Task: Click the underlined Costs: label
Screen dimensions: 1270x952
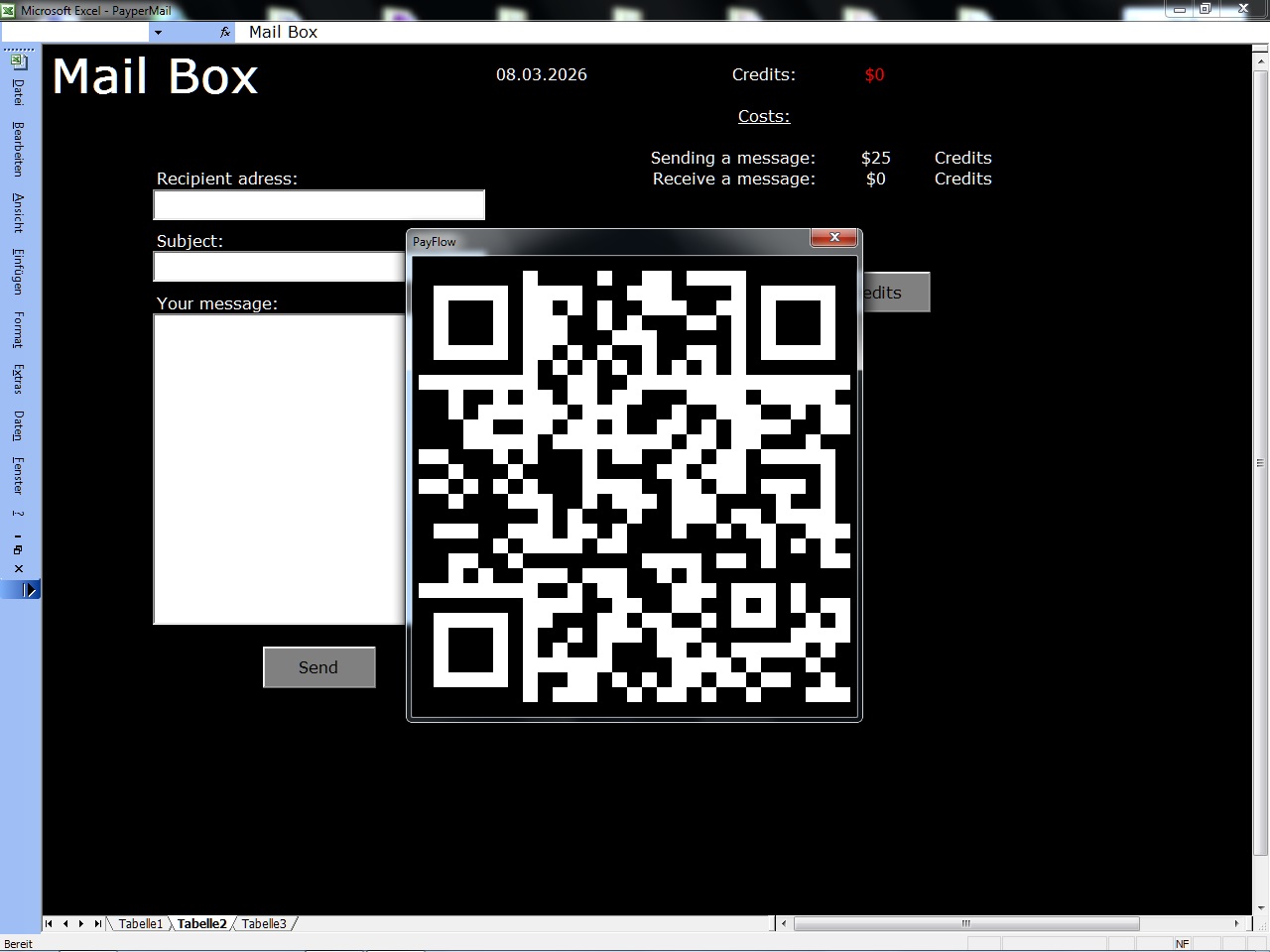Action: click(x=764, y=116)
